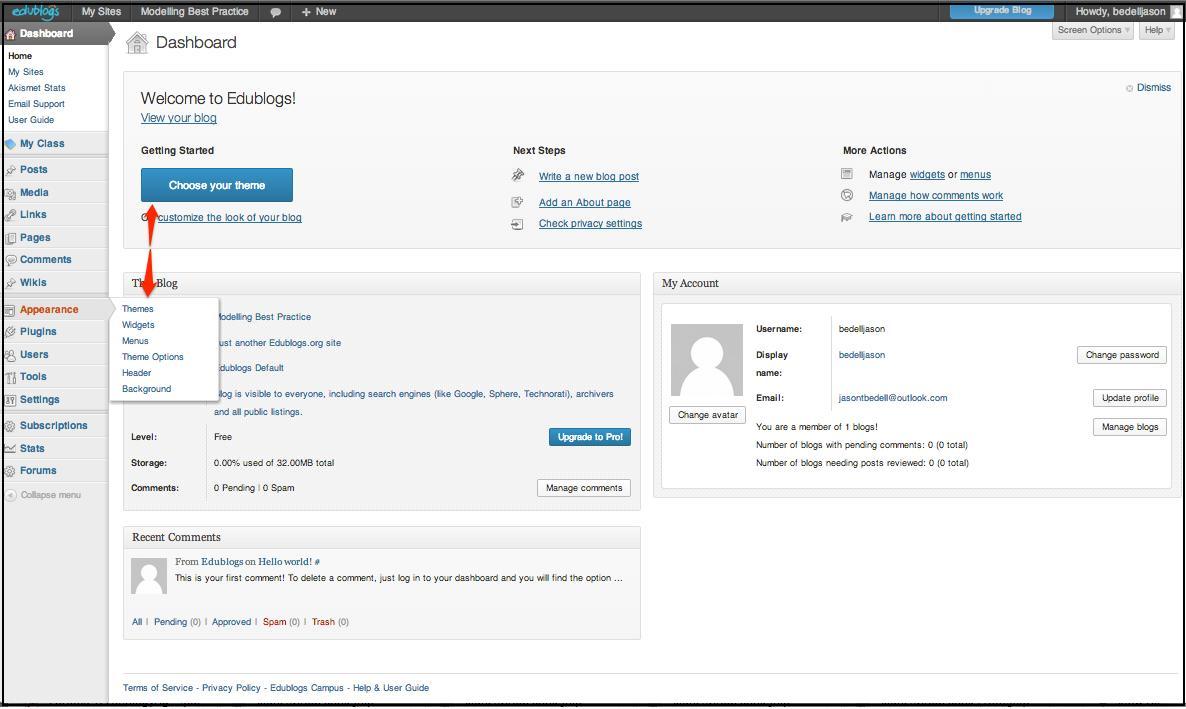Dismiss the Welcome to Edublogs panel
The width and height of the screenshot is (1186, 709).
(x=1148, y=88)
